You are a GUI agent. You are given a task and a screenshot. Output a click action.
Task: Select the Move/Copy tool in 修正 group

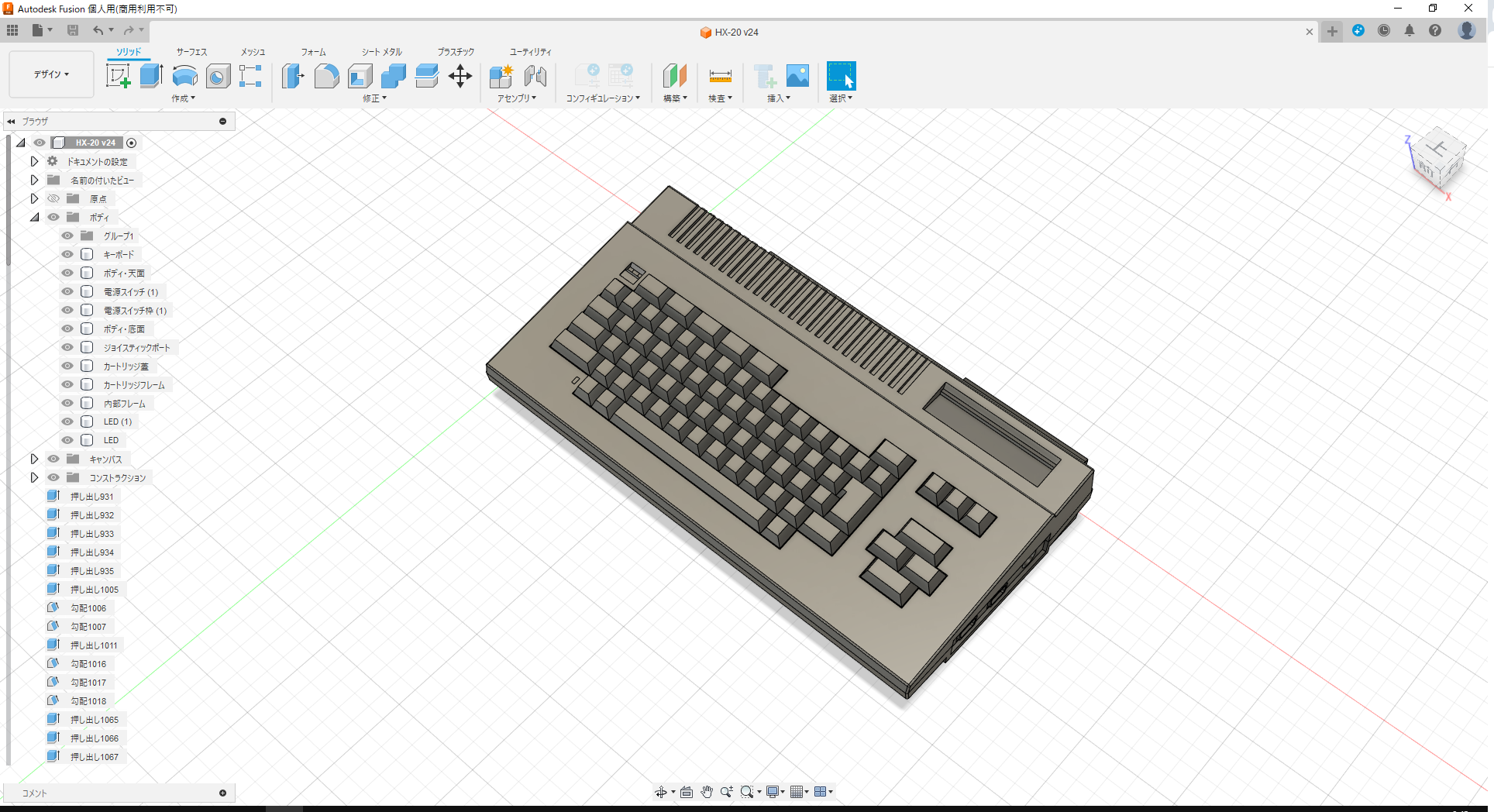point(460,75)
